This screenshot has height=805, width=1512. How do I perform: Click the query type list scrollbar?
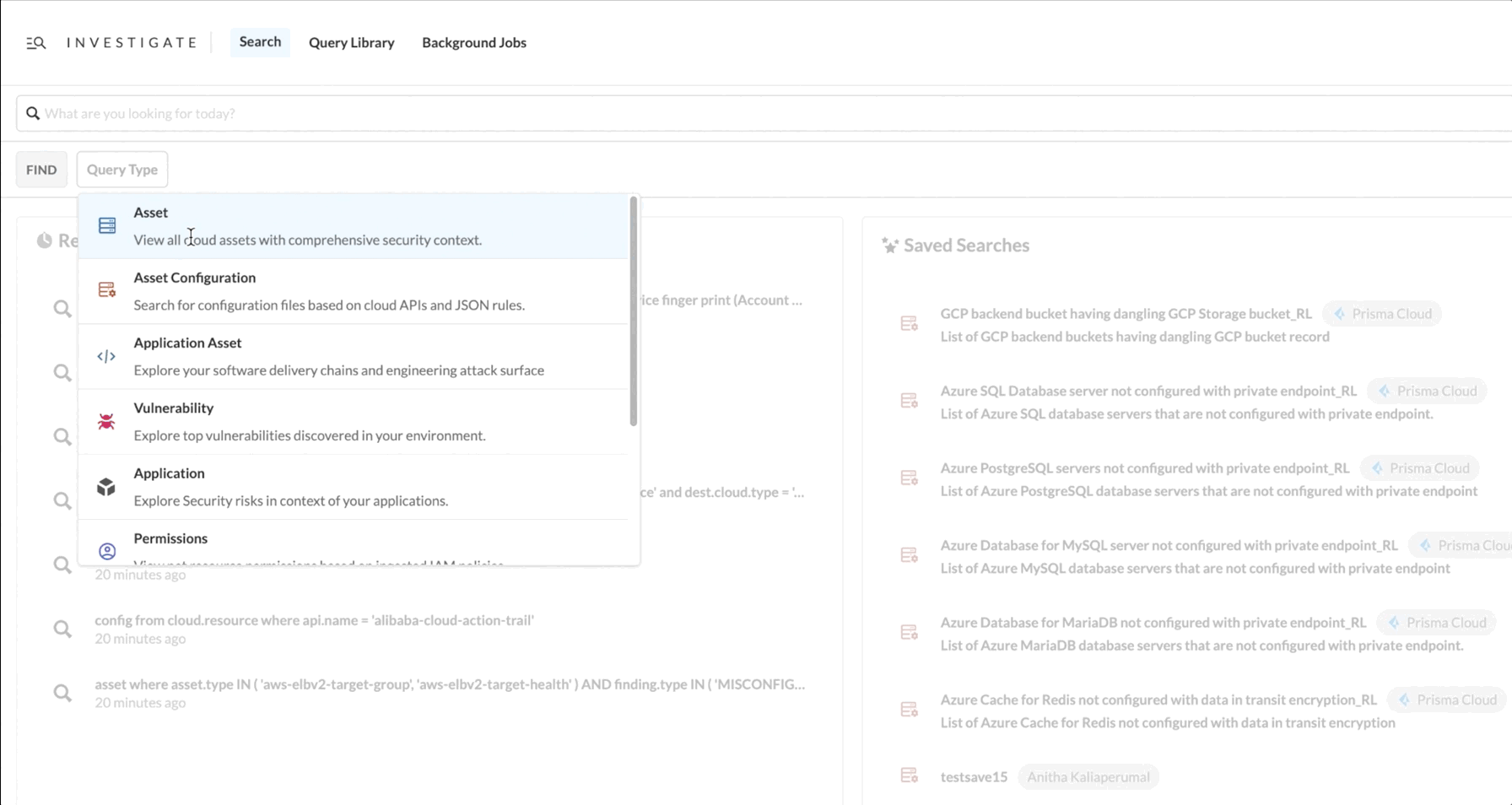[x=634, y=311]
